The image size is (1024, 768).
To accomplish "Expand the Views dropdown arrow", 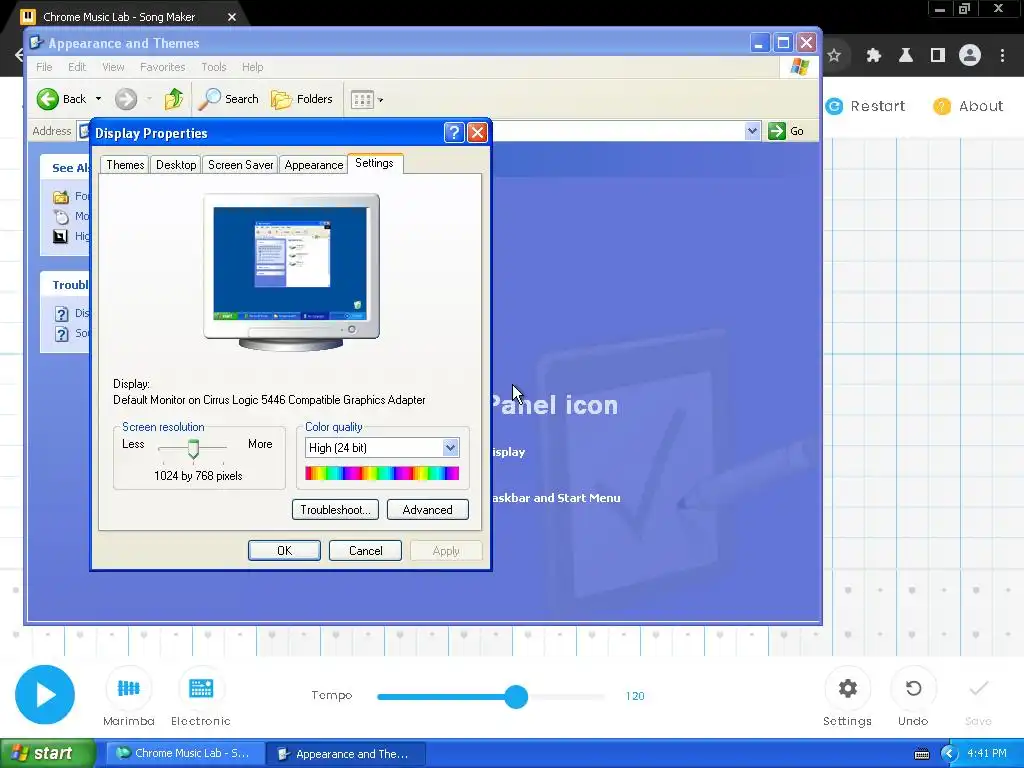I will (x=381, y=100).
